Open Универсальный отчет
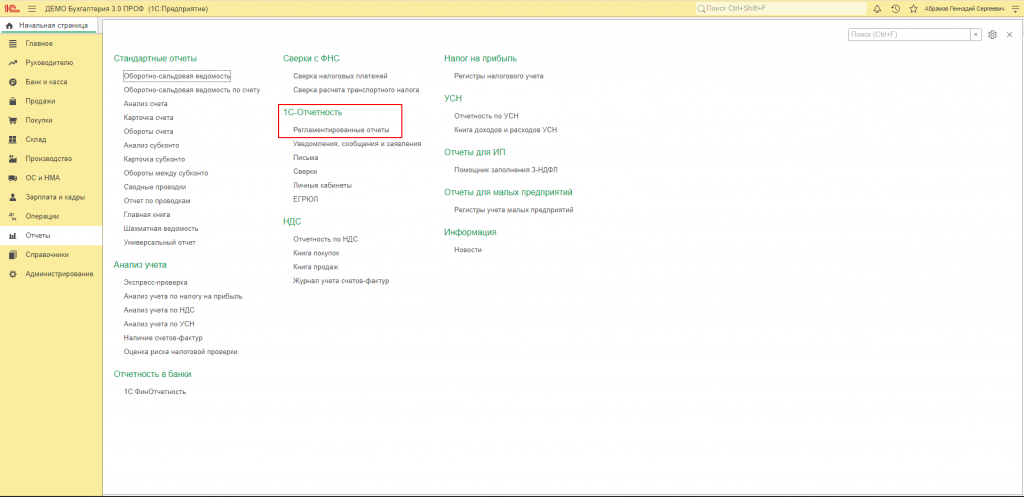The image size is (1024, 497). pyautogui.click(x=159, y=242)
